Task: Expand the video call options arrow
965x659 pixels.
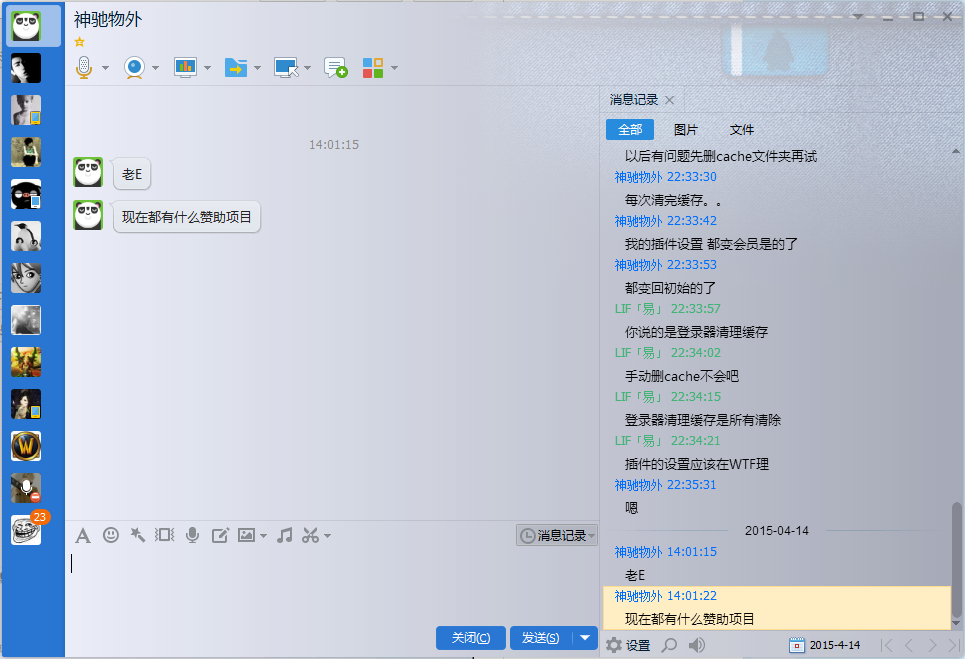Action: (x=155, y=68)
